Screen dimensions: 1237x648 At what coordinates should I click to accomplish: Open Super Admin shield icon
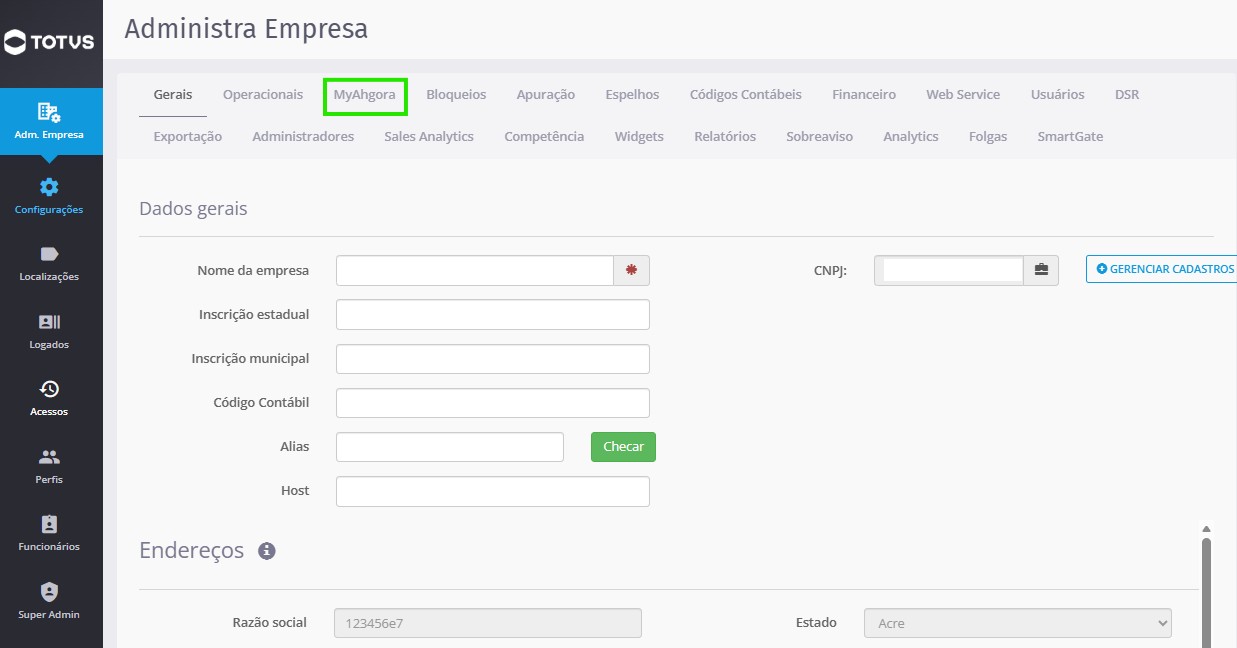tap(49, 592)
